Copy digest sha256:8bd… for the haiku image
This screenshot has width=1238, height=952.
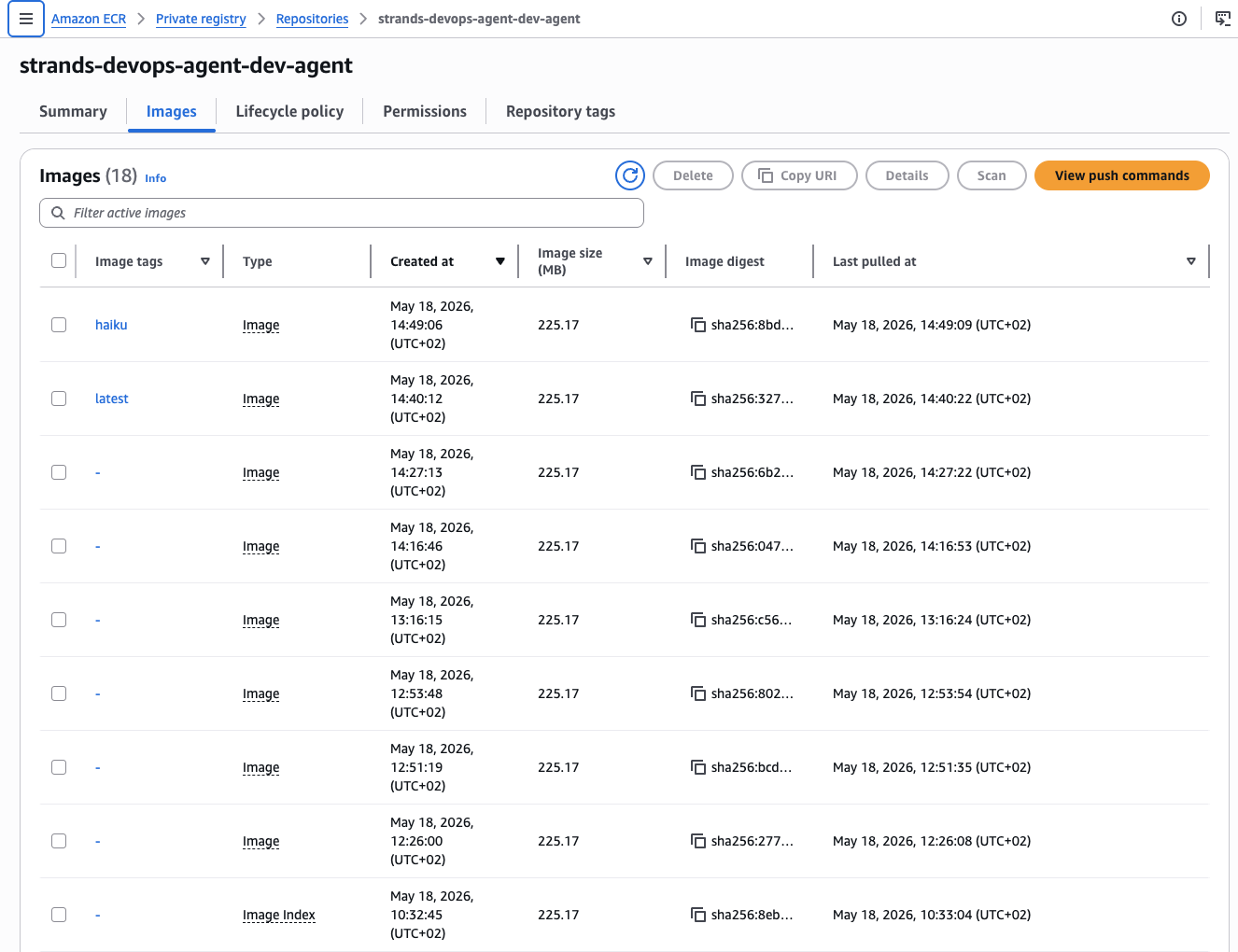[x=697, y=325]
